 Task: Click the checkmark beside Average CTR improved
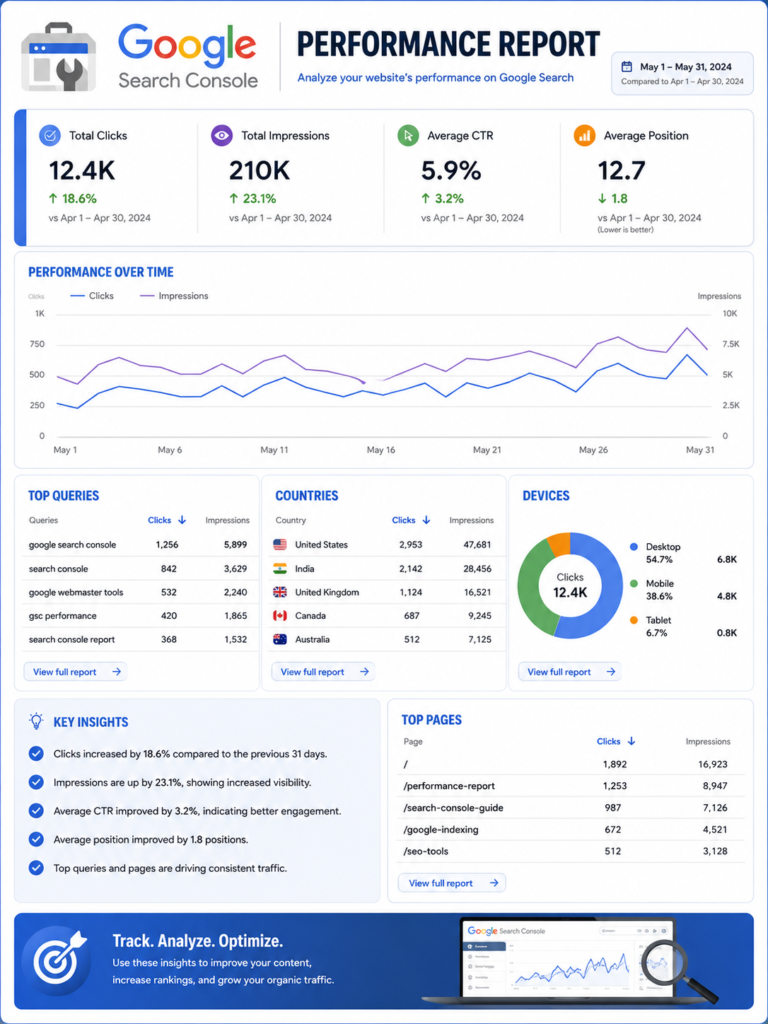coord(37,811)
